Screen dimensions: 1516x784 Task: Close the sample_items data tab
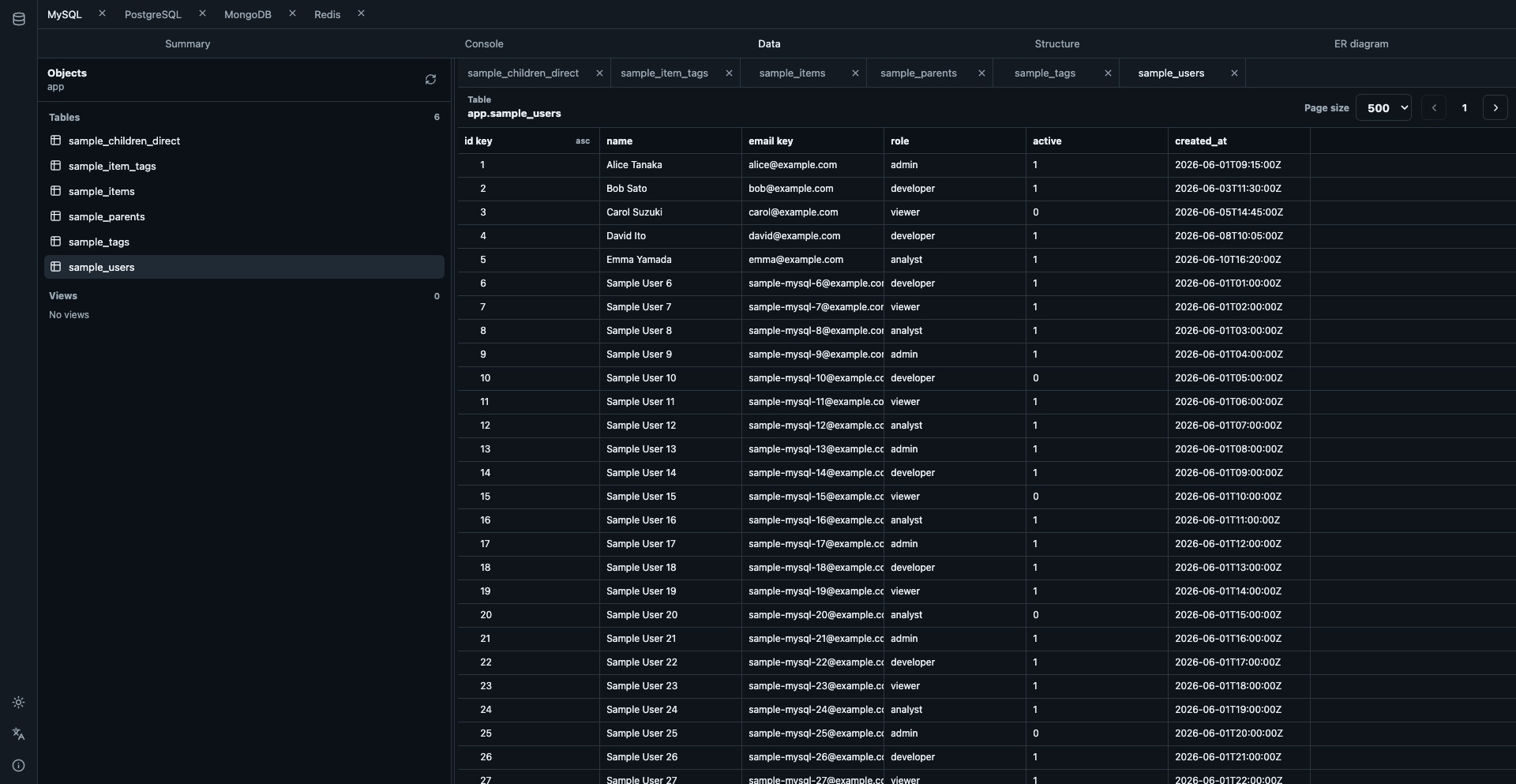(x=855, y=73)
